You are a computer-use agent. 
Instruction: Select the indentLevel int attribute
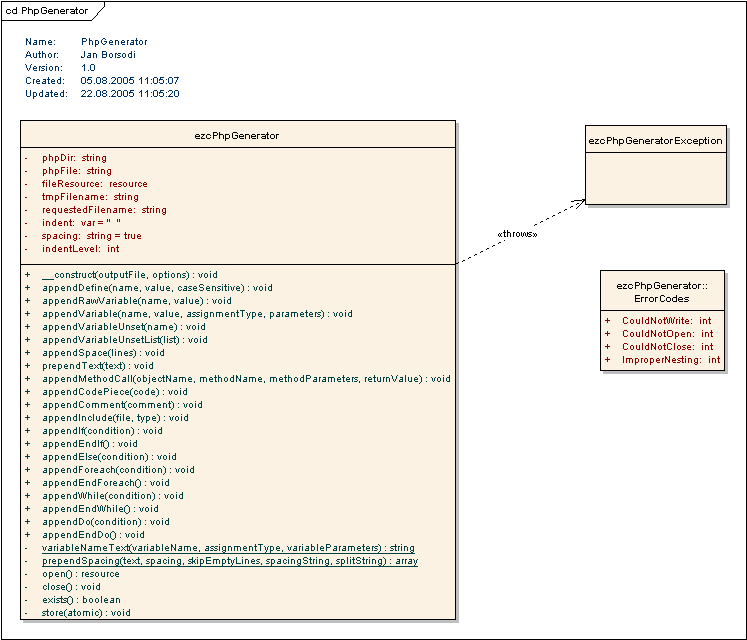80,249
